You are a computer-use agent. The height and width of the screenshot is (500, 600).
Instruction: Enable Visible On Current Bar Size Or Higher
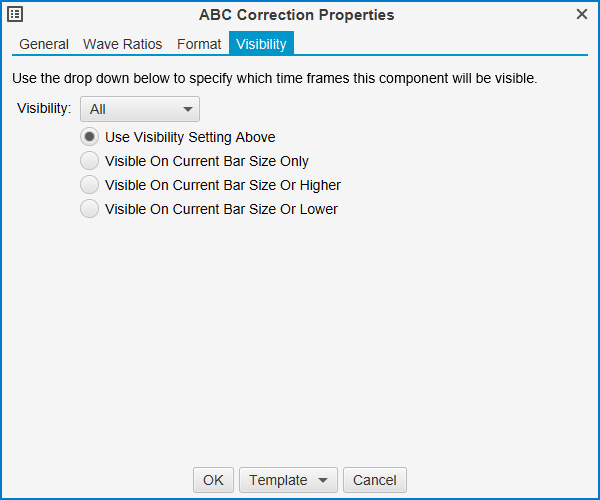pyautogui.click(x=90, y=185)
